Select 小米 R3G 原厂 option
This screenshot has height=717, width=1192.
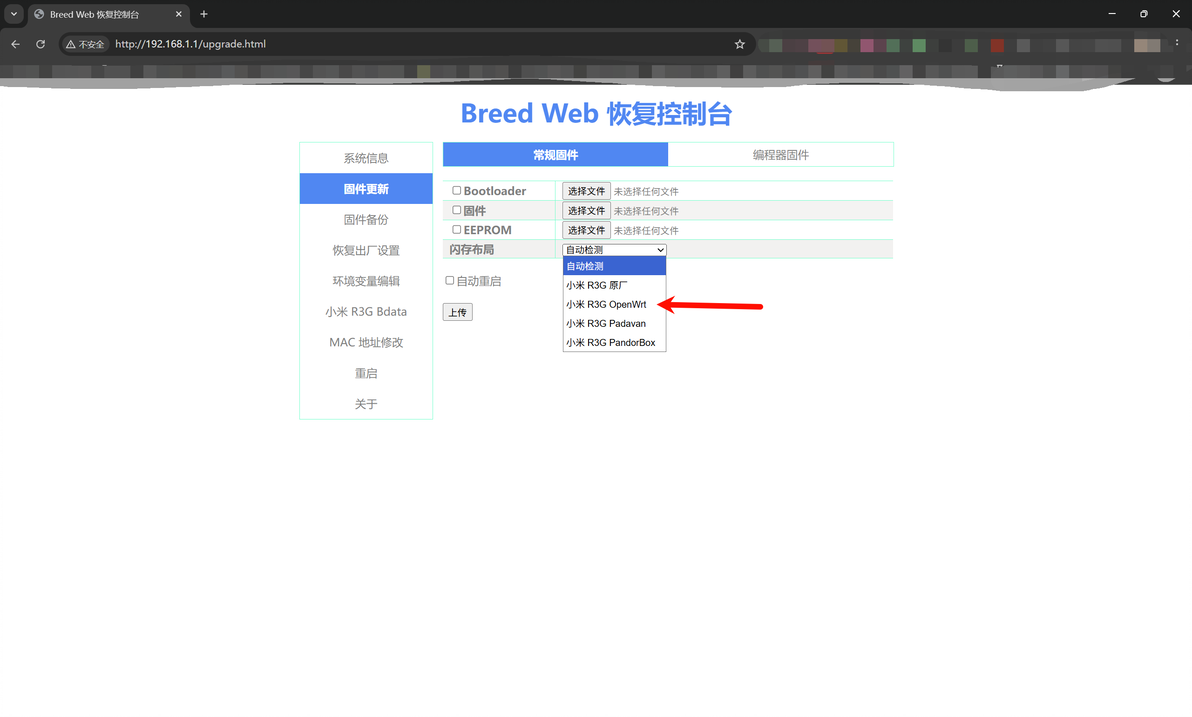[614, 285]
